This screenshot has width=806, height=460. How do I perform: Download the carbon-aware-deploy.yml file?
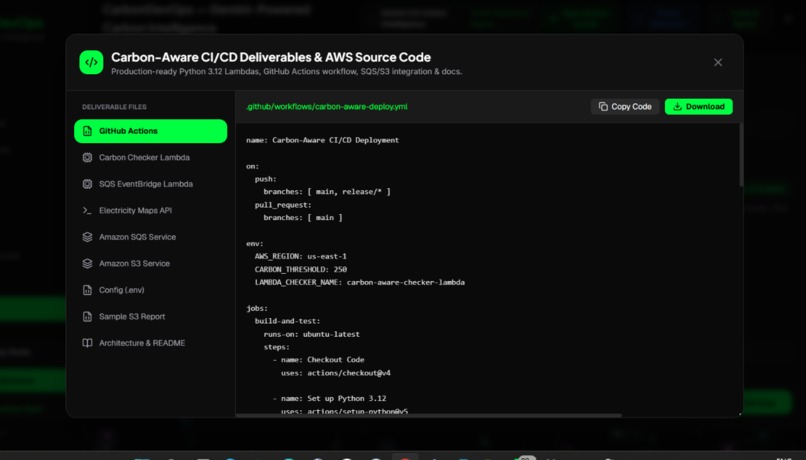coord(699,106)
